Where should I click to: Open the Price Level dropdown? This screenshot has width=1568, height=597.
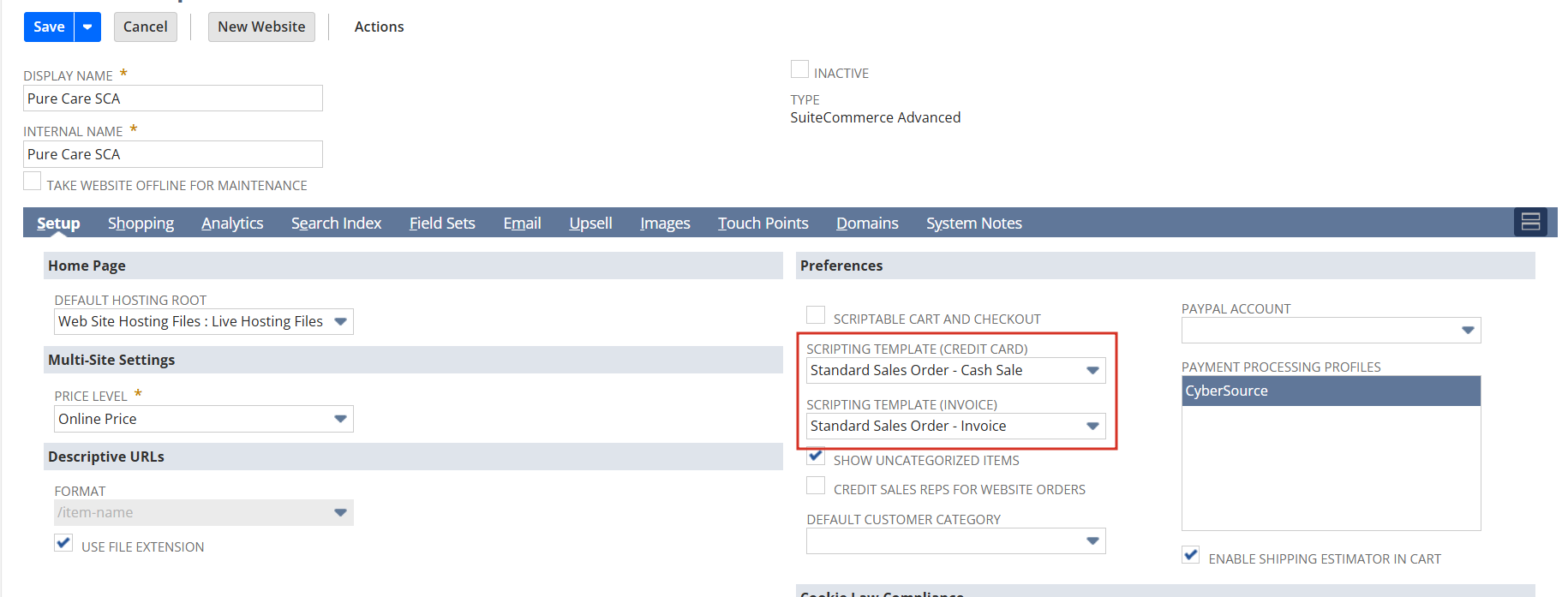(x=340, y=419)
